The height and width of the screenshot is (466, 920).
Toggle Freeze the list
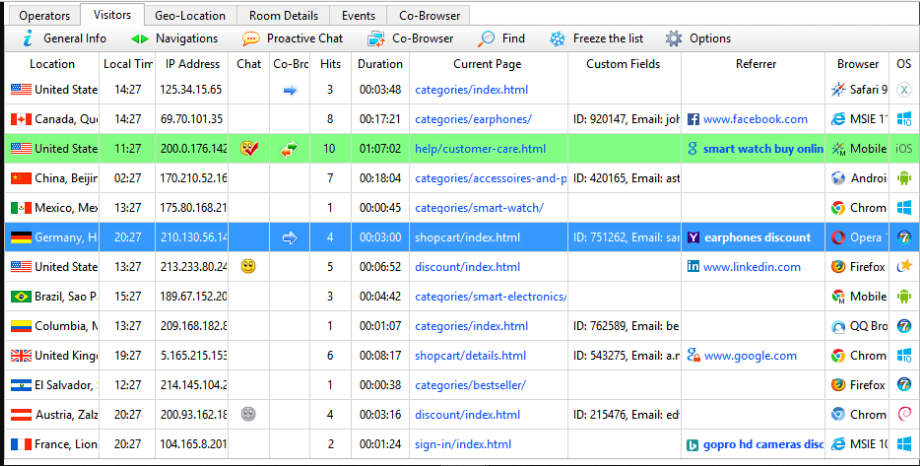click(596, 39)
